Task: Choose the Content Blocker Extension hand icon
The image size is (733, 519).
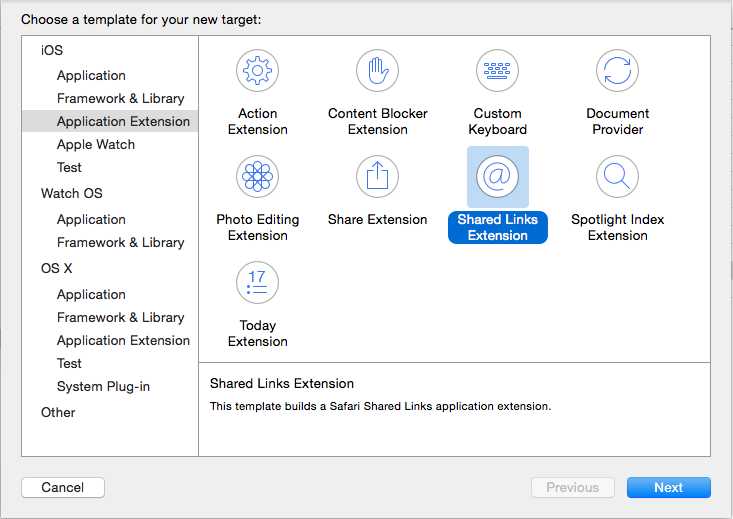Action: [377, 71]
